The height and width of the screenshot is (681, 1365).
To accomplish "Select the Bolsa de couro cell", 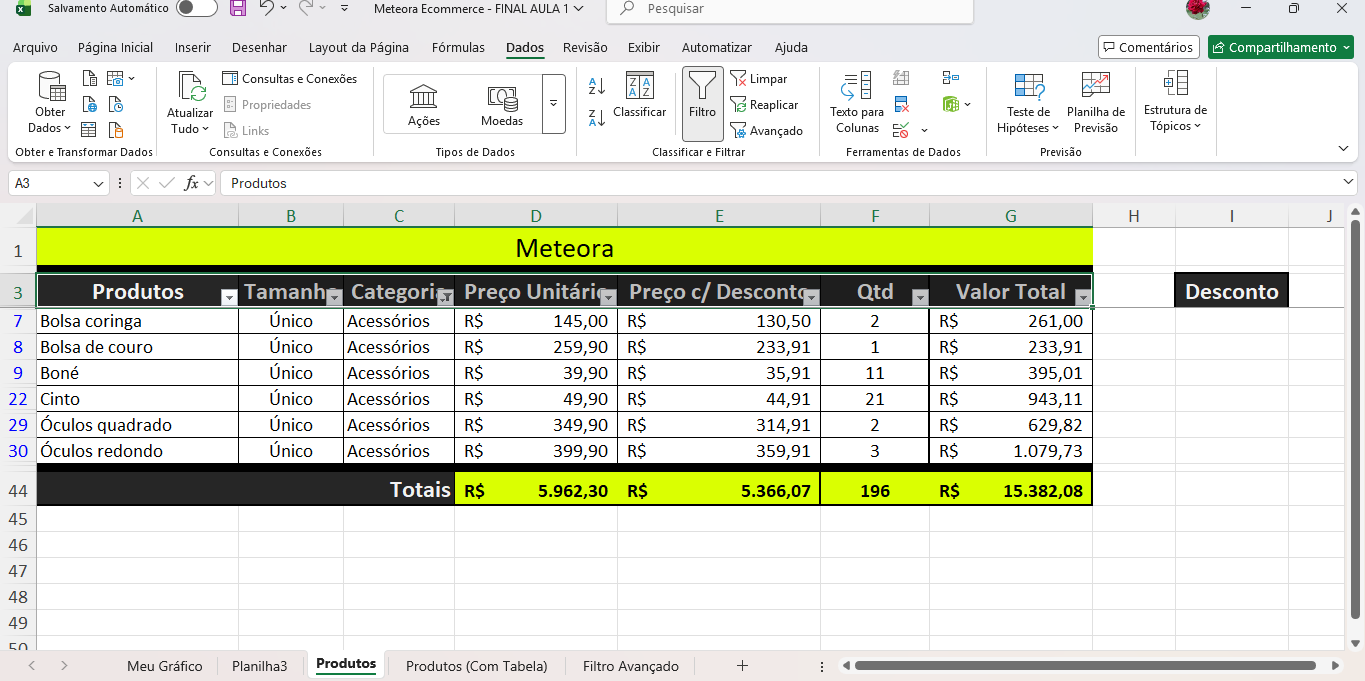I will click(x=137, y=347).
